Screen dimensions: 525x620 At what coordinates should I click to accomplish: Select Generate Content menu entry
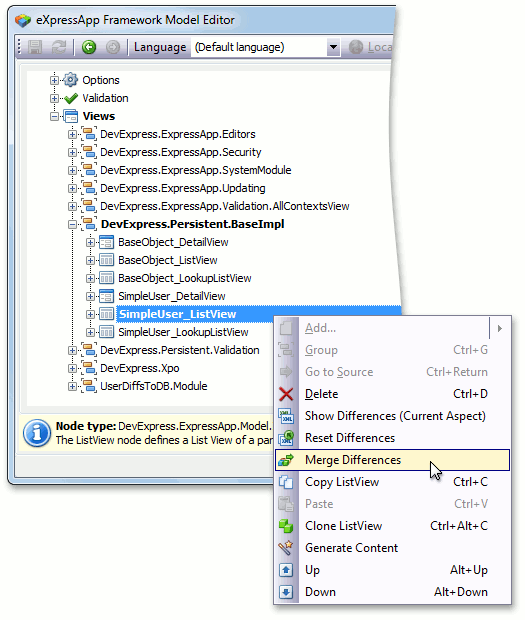point(393,548)
